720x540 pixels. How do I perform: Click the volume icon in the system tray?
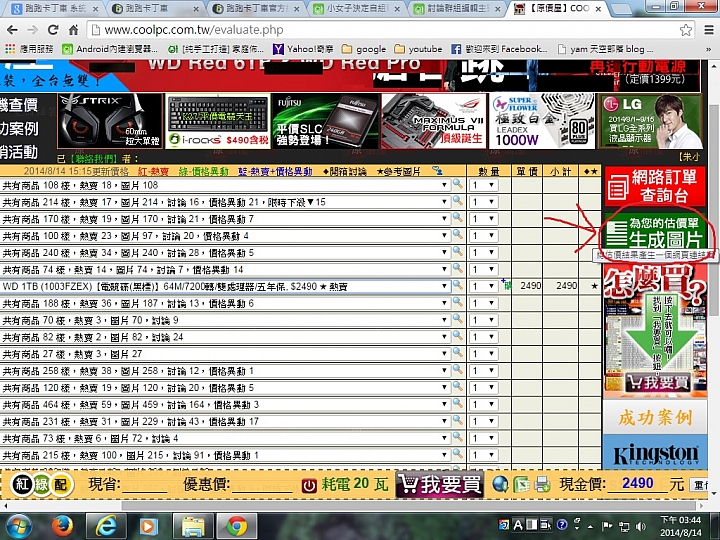click(x=640, y=527)
